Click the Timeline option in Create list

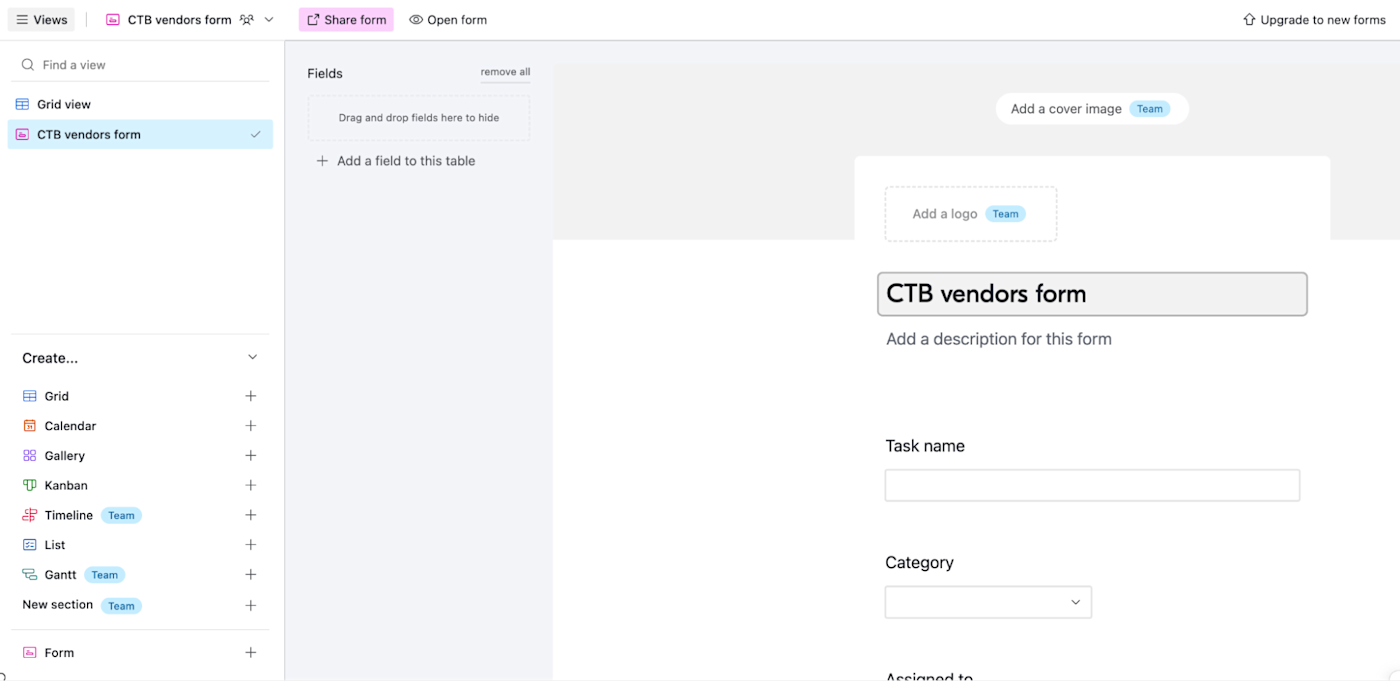69,515
